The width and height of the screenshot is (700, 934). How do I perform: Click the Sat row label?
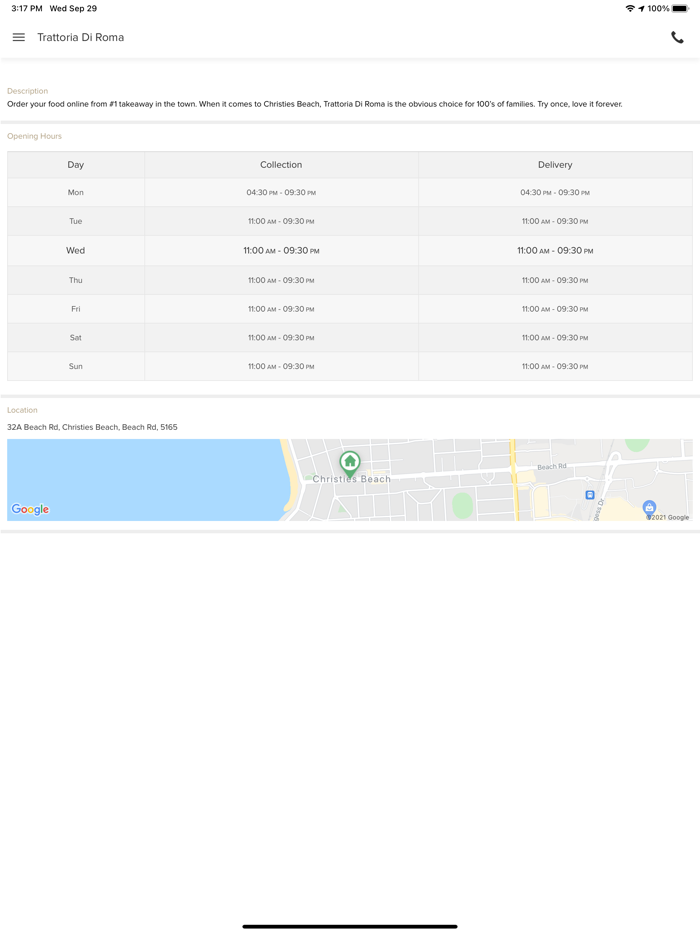pos(76,338)
